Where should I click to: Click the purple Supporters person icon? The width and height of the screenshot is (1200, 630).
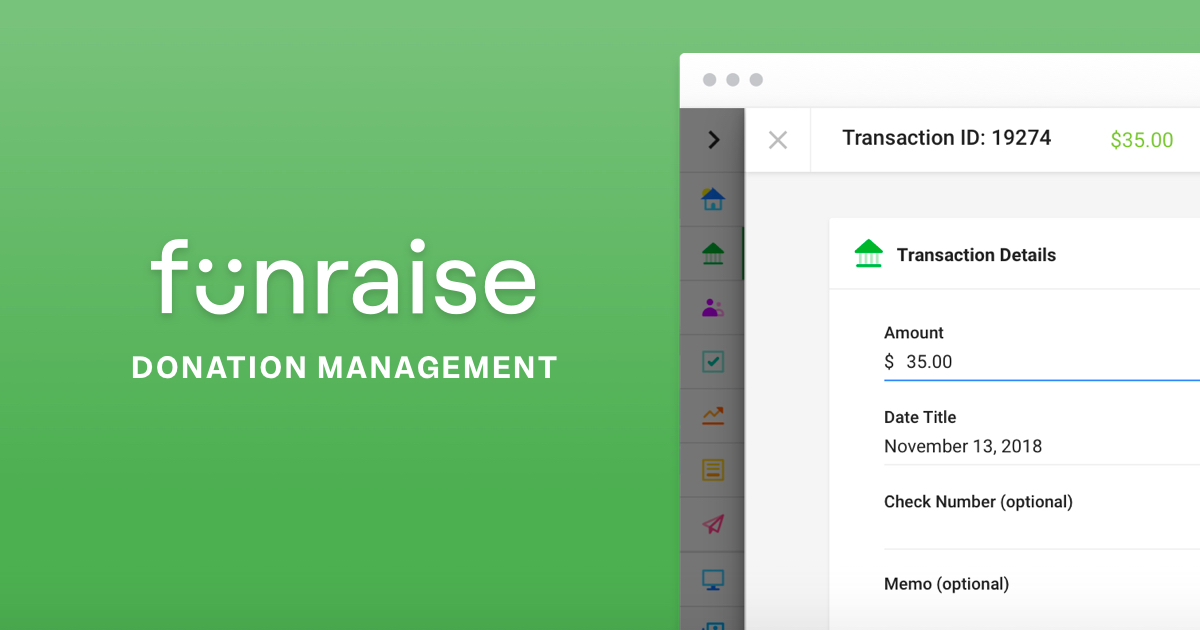(711, 307)
